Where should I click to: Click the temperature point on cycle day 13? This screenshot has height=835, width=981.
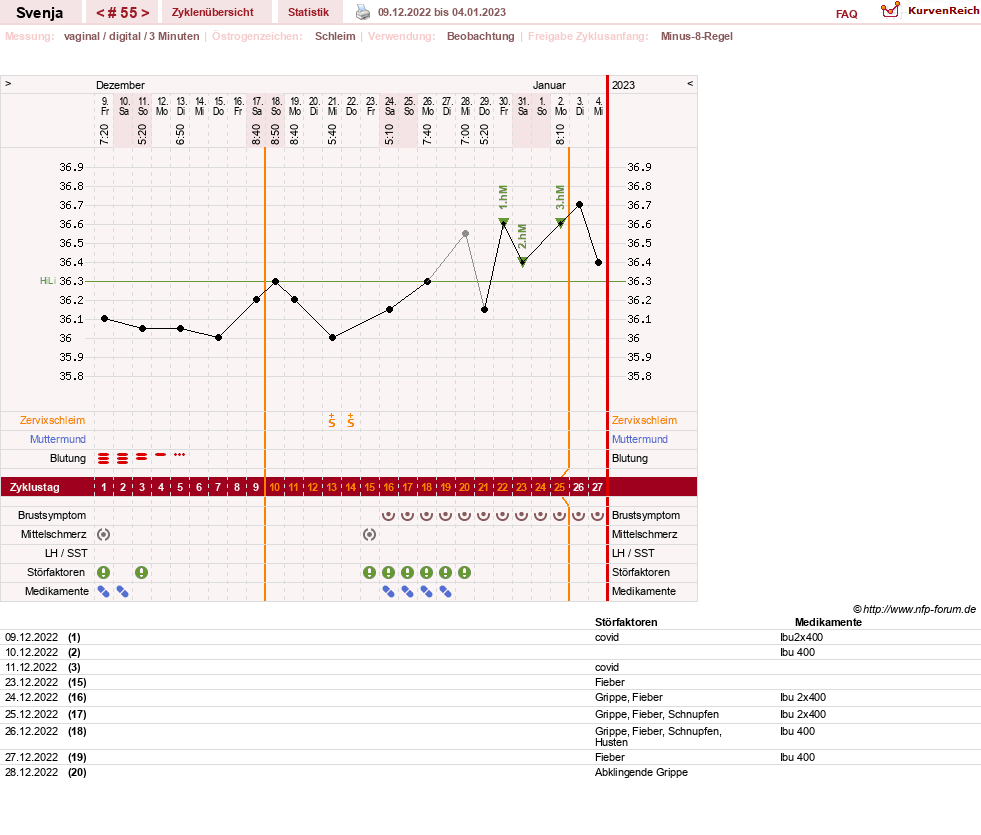332,338
